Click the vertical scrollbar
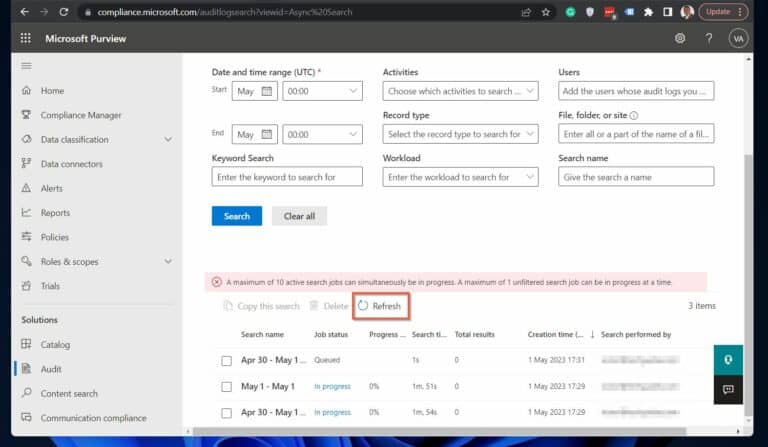Image resolution: width=768 pixels, height=447 pixels. pyautogui.click(x=748, y=284)
